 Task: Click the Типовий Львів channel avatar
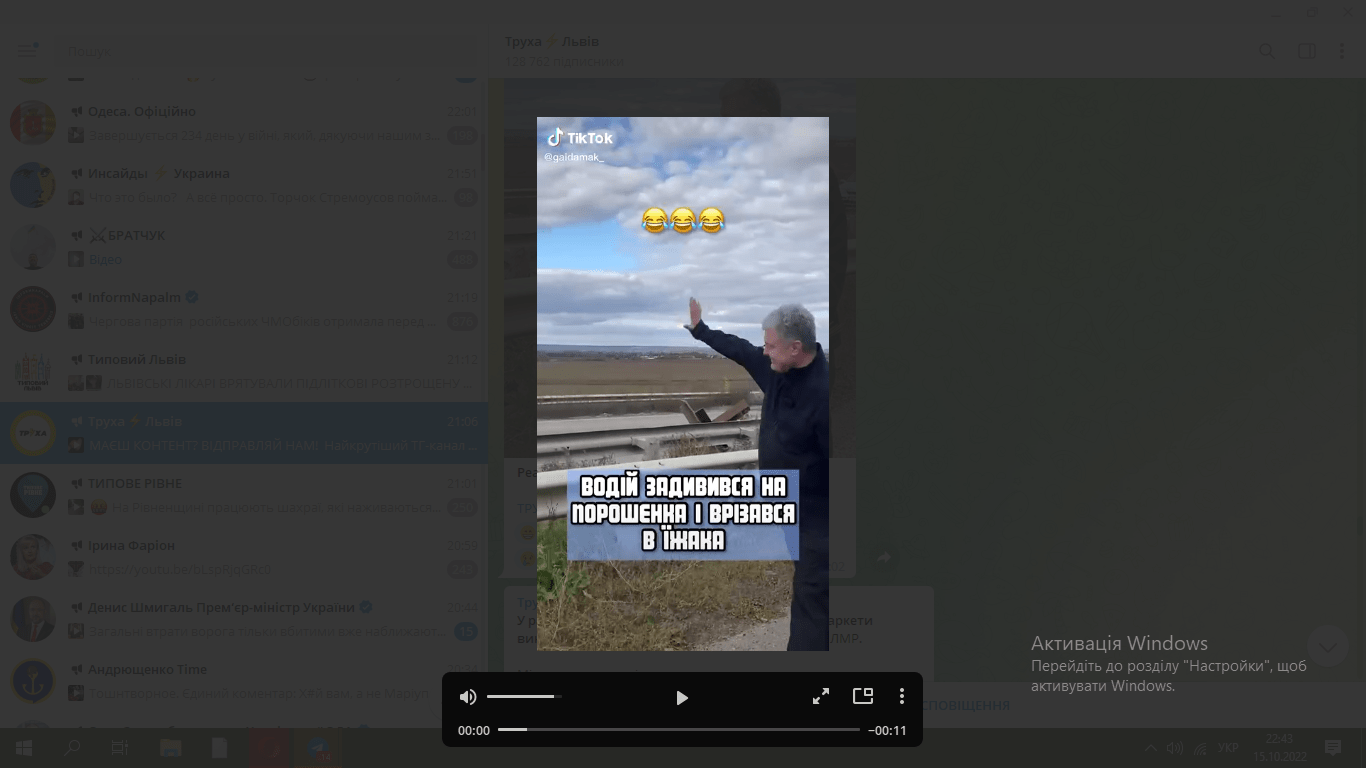(x=33, y=371)
